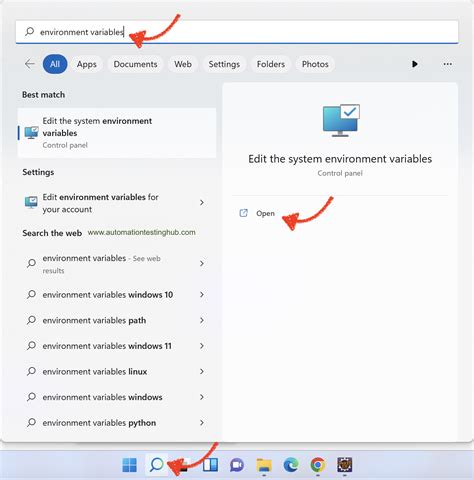474x480 pixels.
Task: Click the magnifier icon in search box
Action: (30, 32)
